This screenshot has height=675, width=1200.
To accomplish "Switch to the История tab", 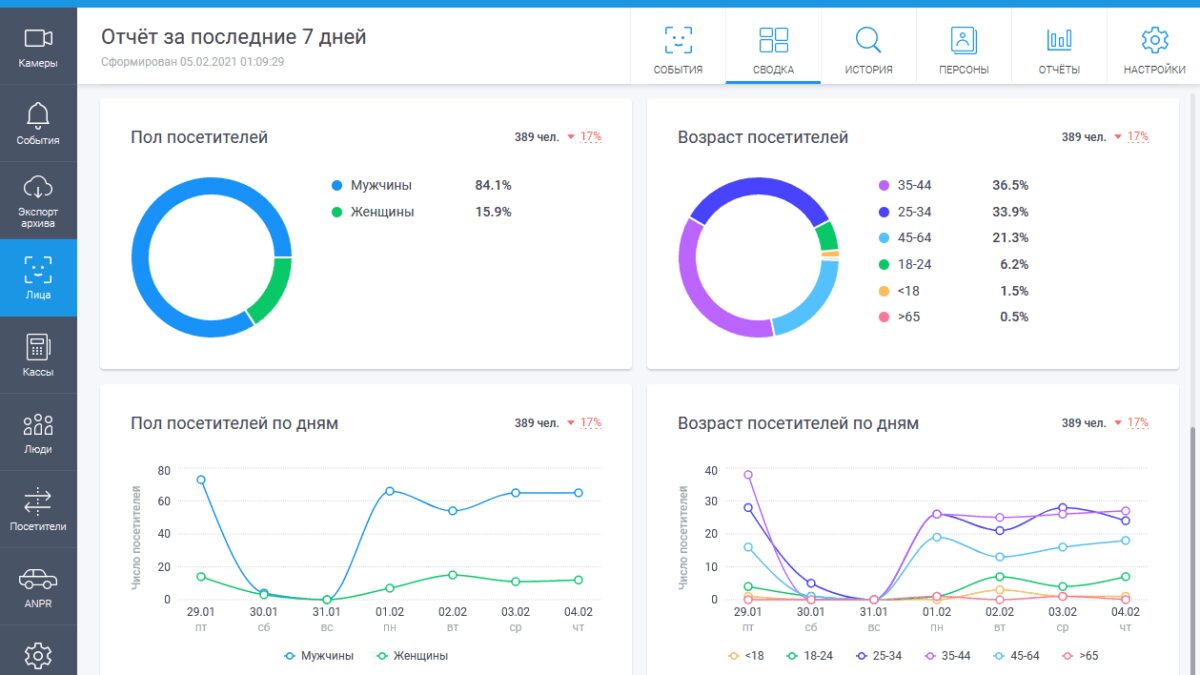I will [x=868, y=50].
